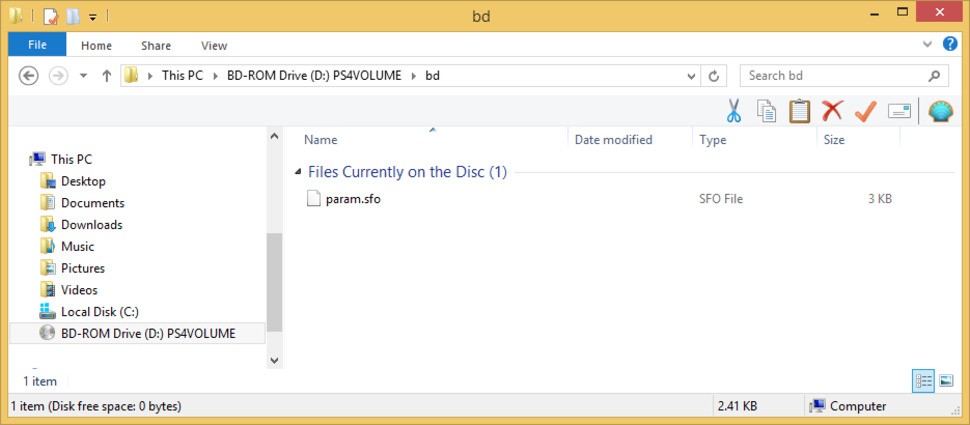Image resolution: width=970 pixels, height=425 pixels.
Task: Click the Cut scissors icon
Action: (x=733, y=111)
